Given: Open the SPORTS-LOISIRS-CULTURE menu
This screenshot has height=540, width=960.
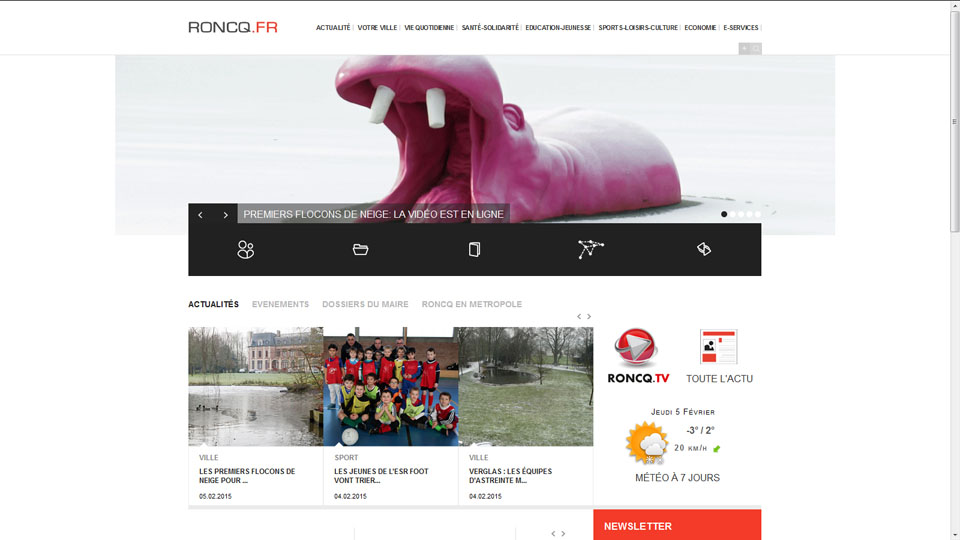Looking at the screenshot, I should (638, 28).
